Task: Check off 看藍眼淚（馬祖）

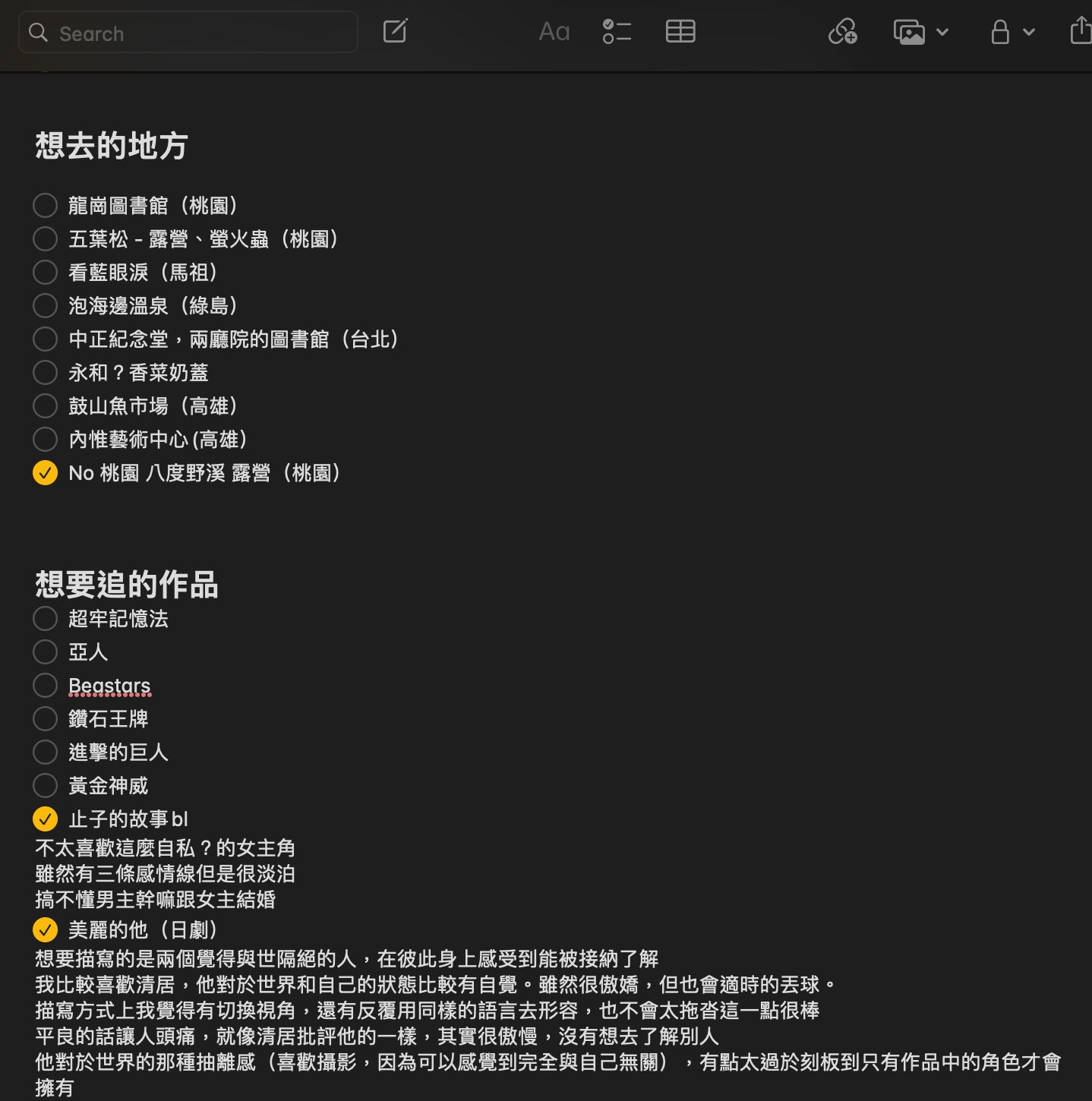Action: click(x=46, y=272)
